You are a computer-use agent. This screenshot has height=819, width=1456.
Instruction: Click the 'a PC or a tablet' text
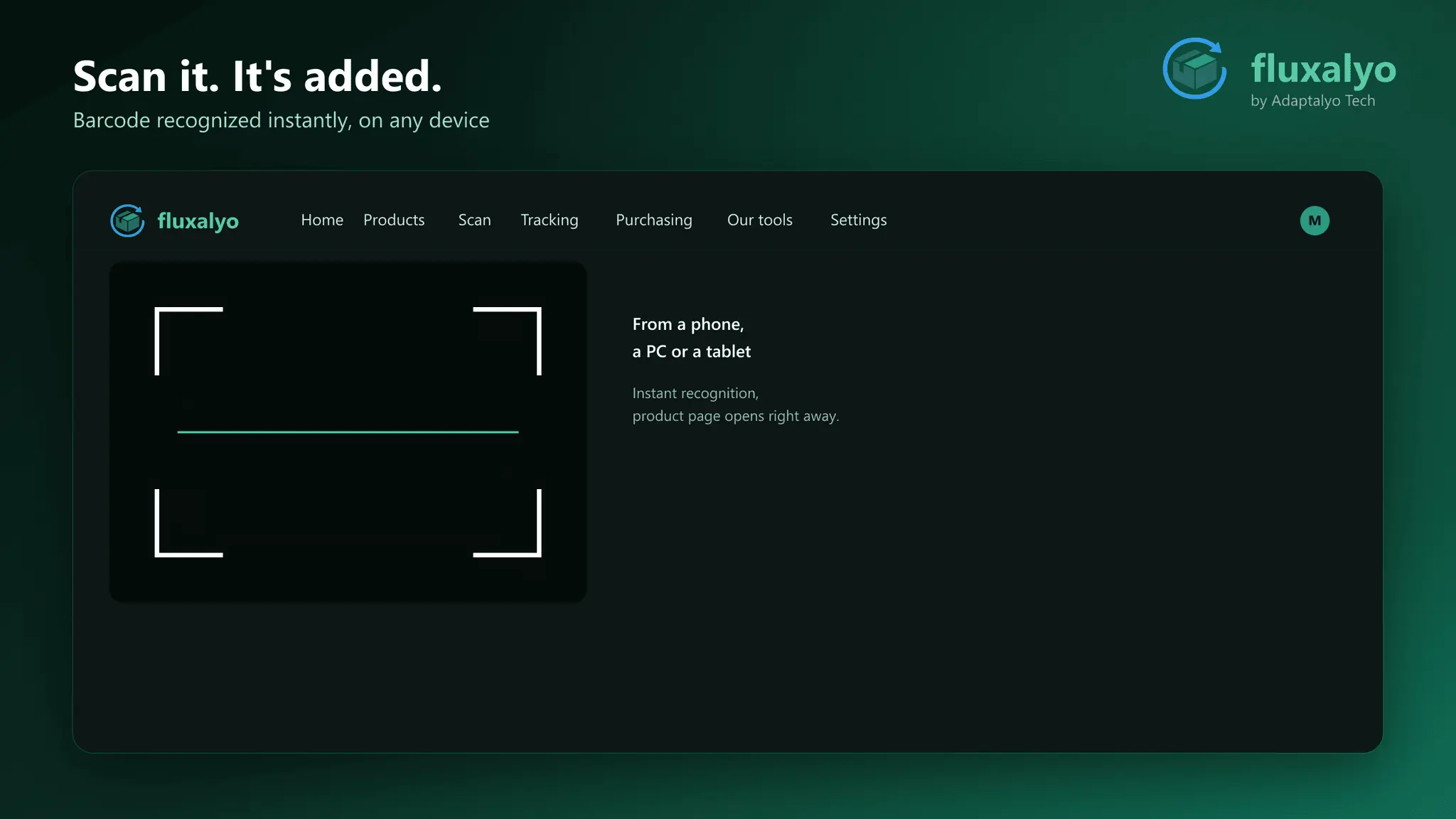point(691,351)
